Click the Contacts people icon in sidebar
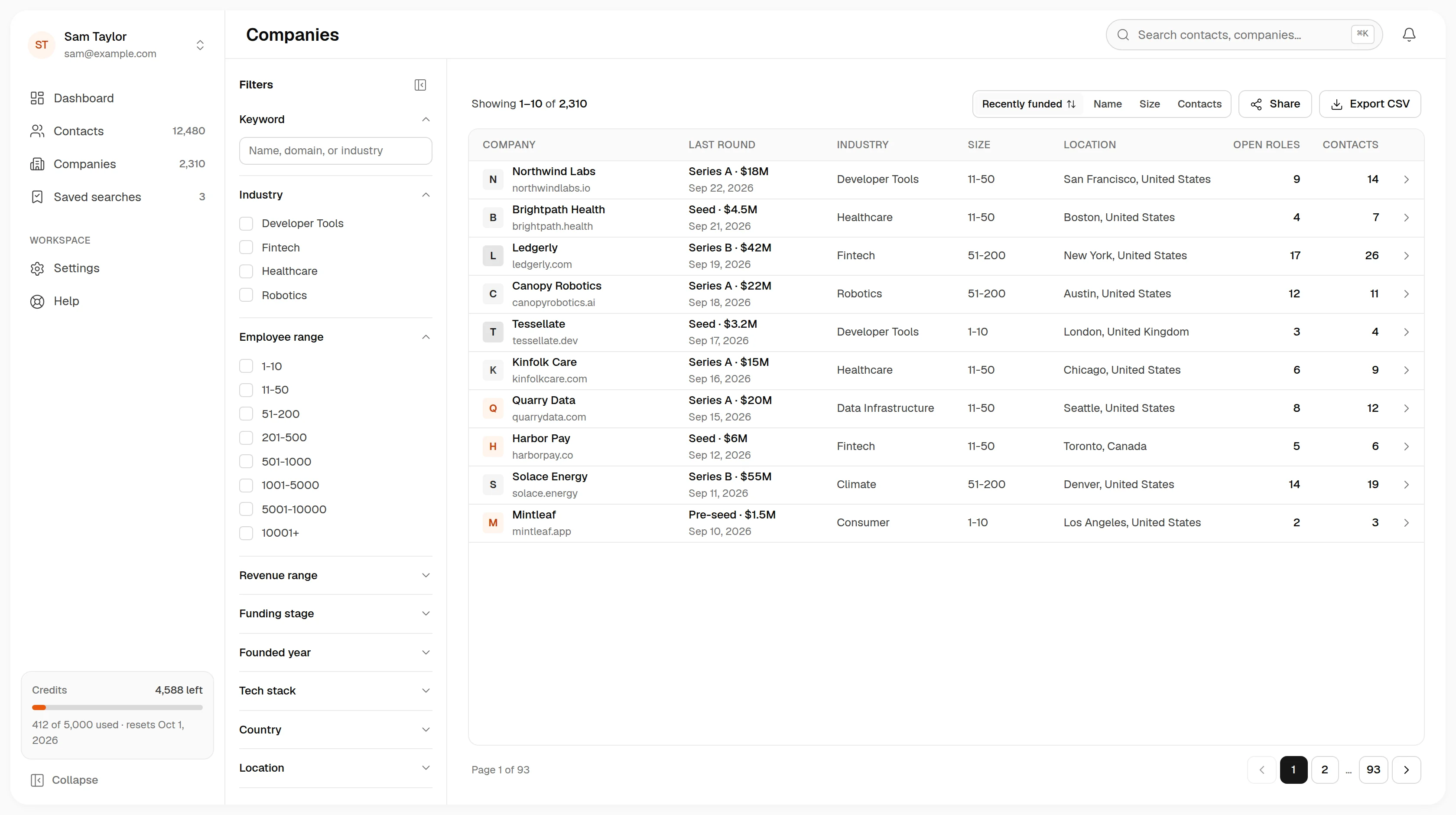1456x815 pixels. tap(37, 131)
